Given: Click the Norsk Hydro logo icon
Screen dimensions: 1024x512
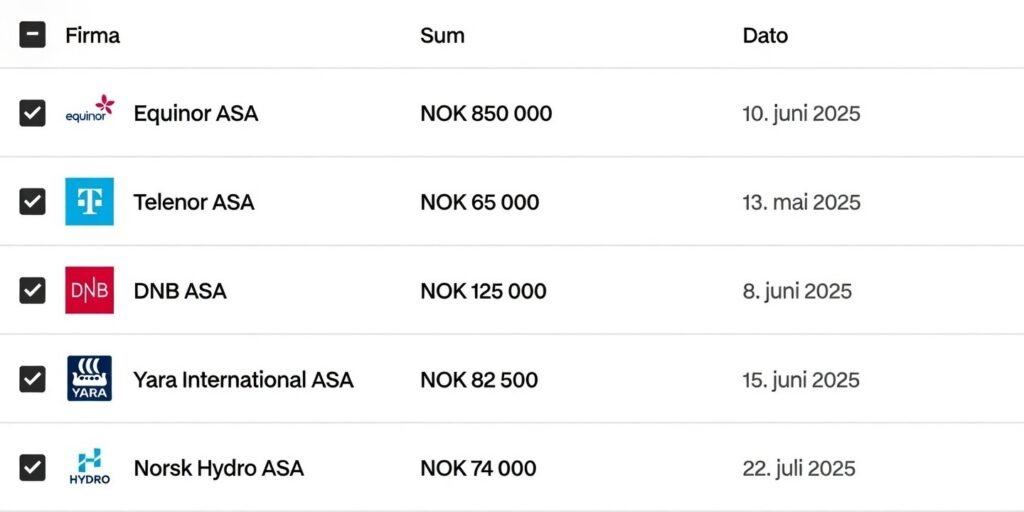Looking at the screenshot, I should 89,468.
